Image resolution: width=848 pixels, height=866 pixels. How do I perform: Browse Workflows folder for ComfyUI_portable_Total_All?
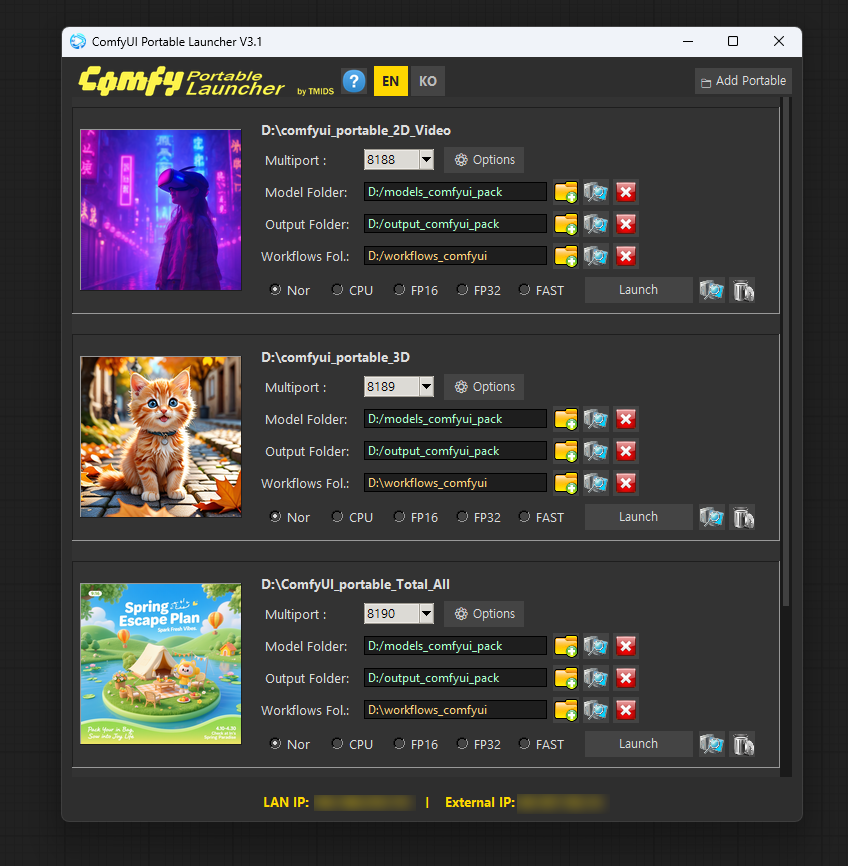pyautogui.click(x=566, y=710)
